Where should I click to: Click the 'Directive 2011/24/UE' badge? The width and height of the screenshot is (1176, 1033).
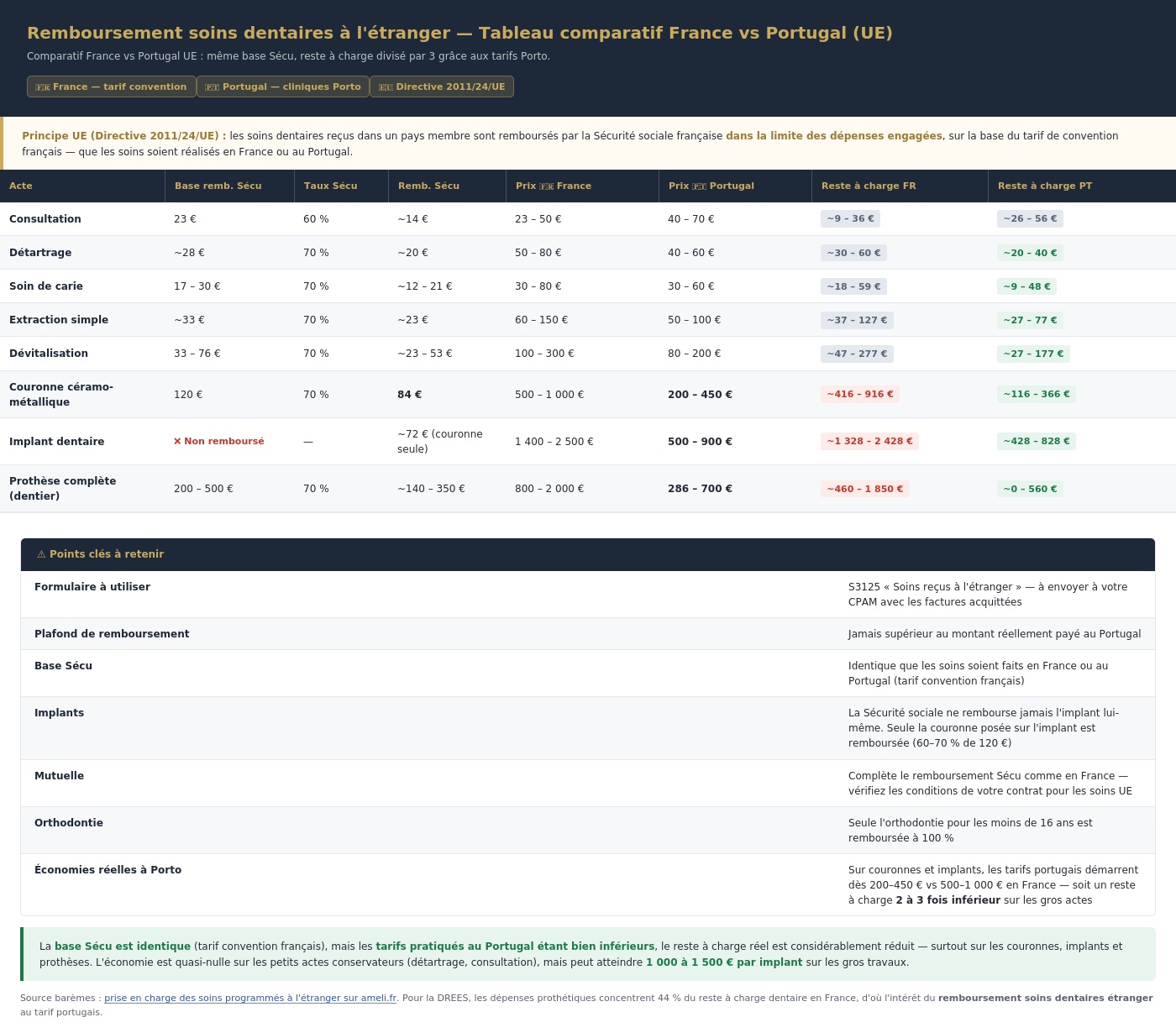point(442,87)
